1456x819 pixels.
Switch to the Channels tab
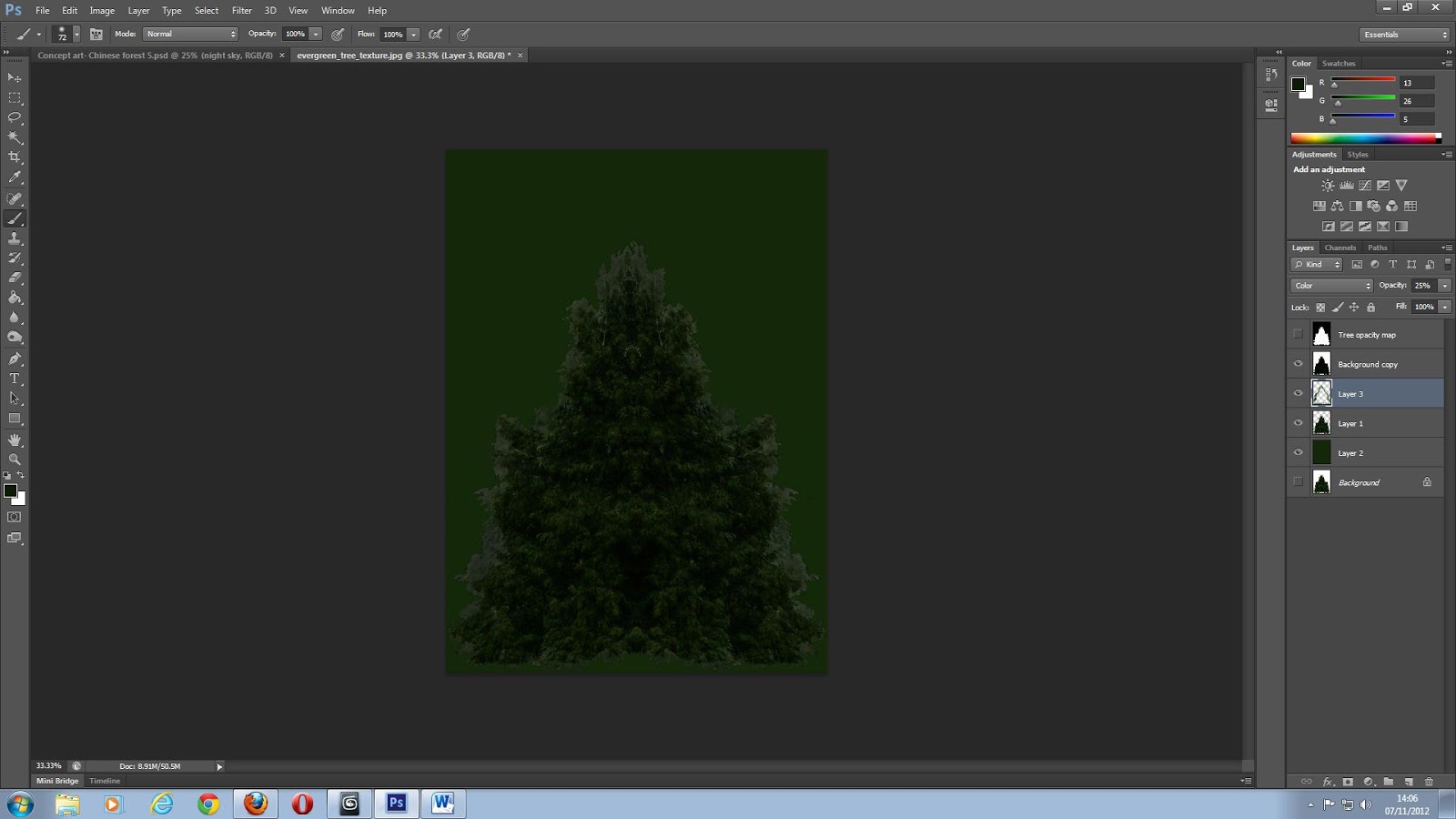(1340, 248)
